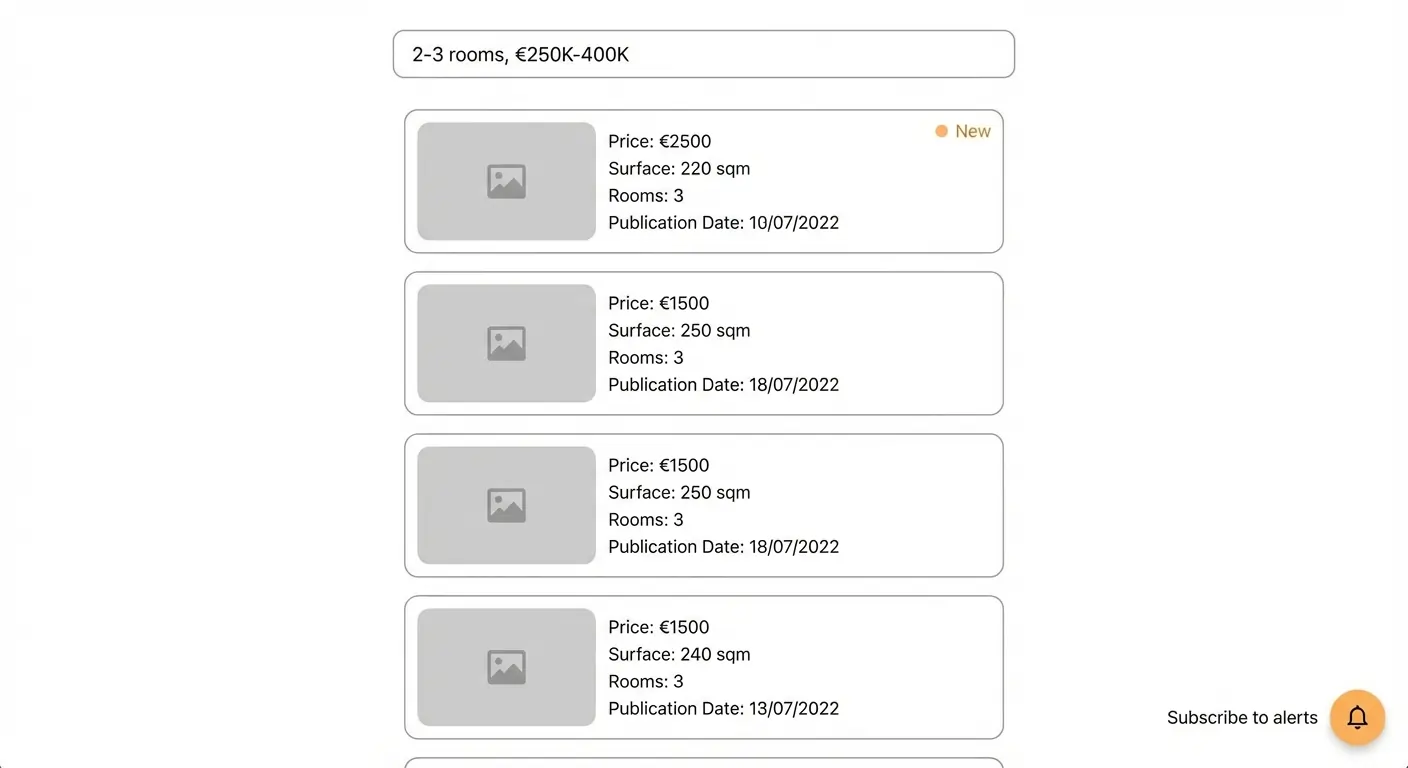Click the bell symbol inside the round button

point(1357,717)
